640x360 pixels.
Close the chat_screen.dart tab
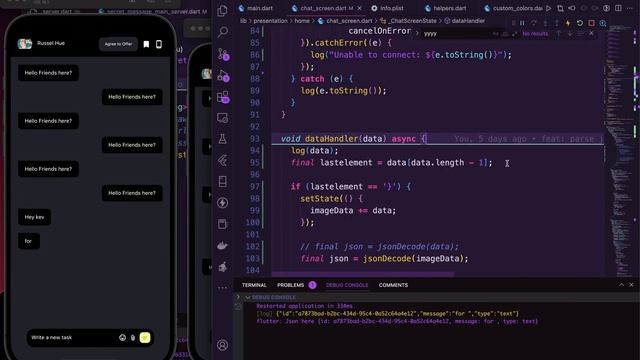tap(359, 8)
